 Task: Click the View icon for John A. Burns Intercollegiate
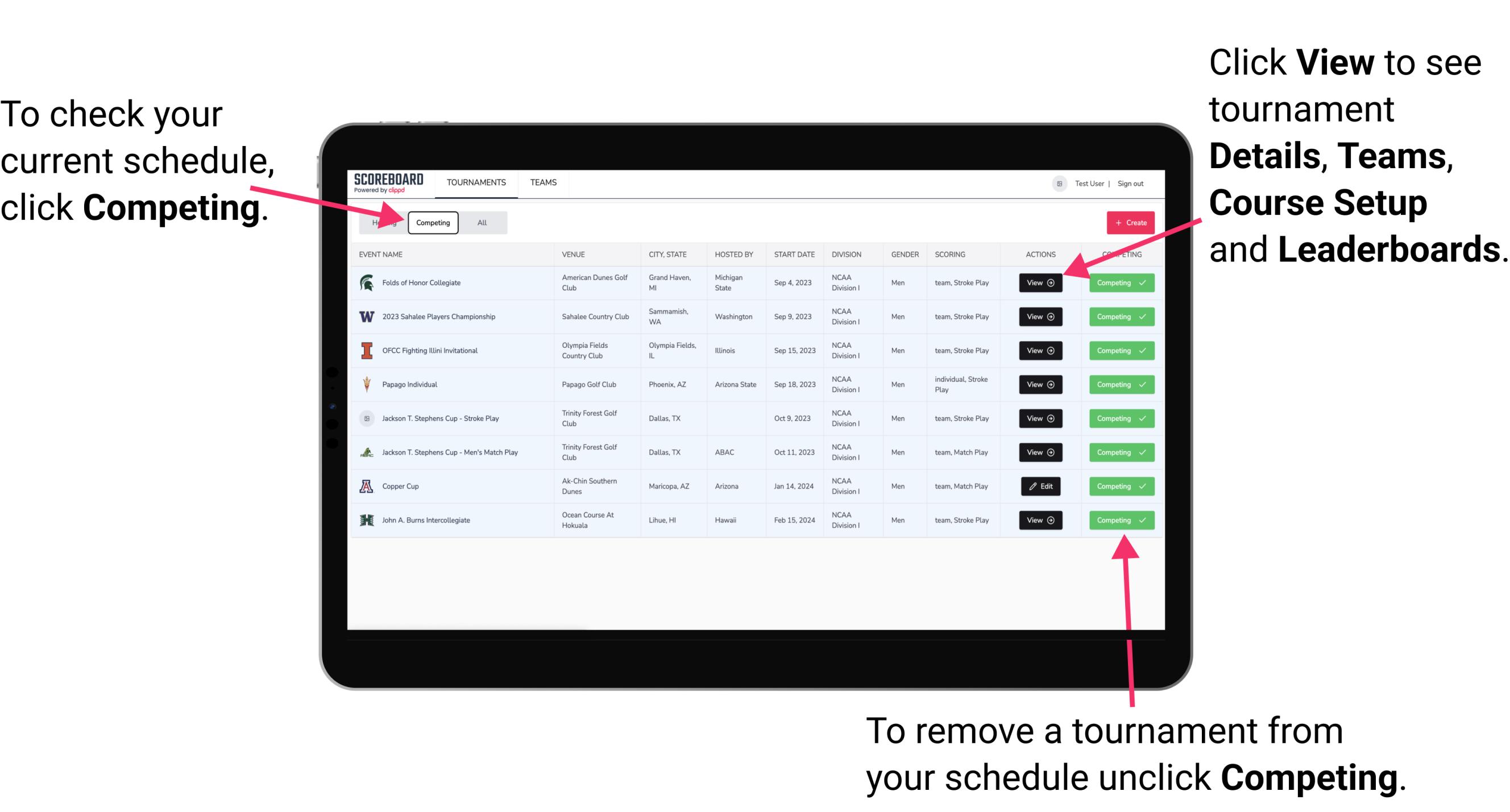pos(1039,520)
